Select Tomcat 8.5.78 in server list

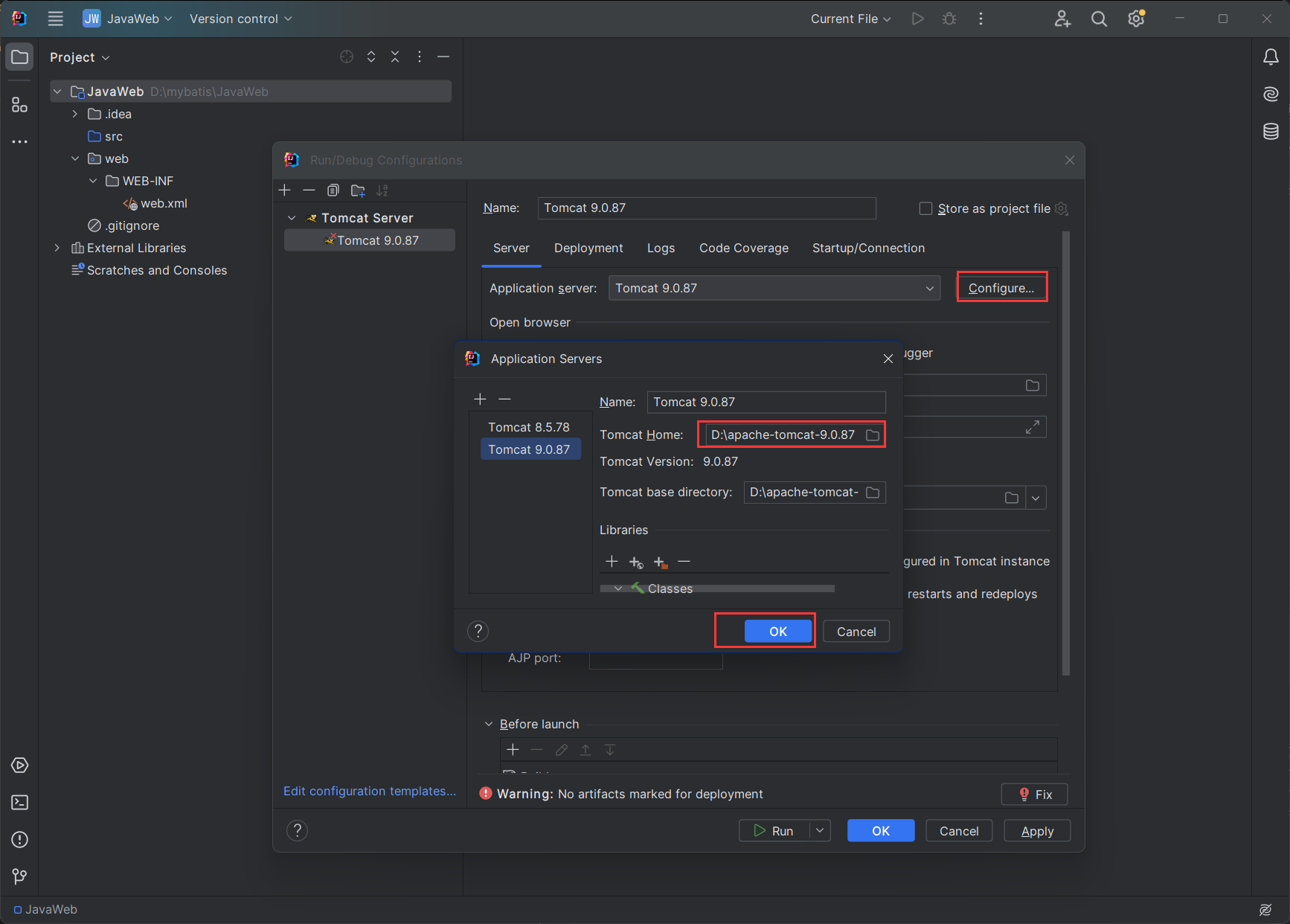(528, 428)
